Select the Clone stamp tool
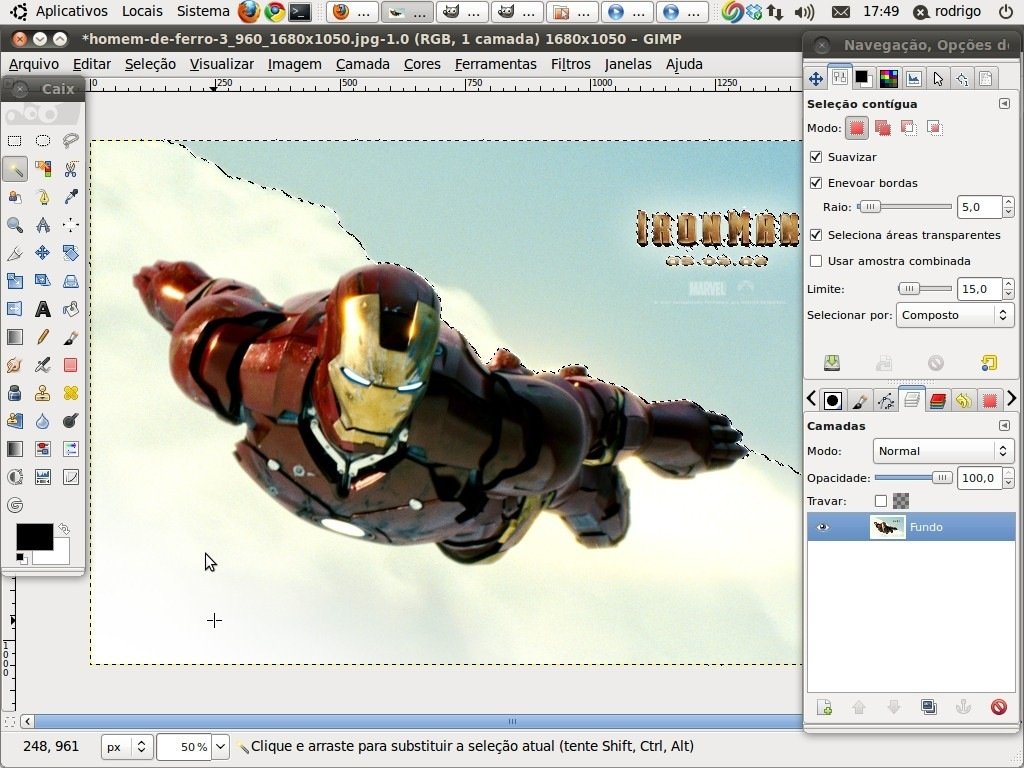1024x768 pixels. 42,393
